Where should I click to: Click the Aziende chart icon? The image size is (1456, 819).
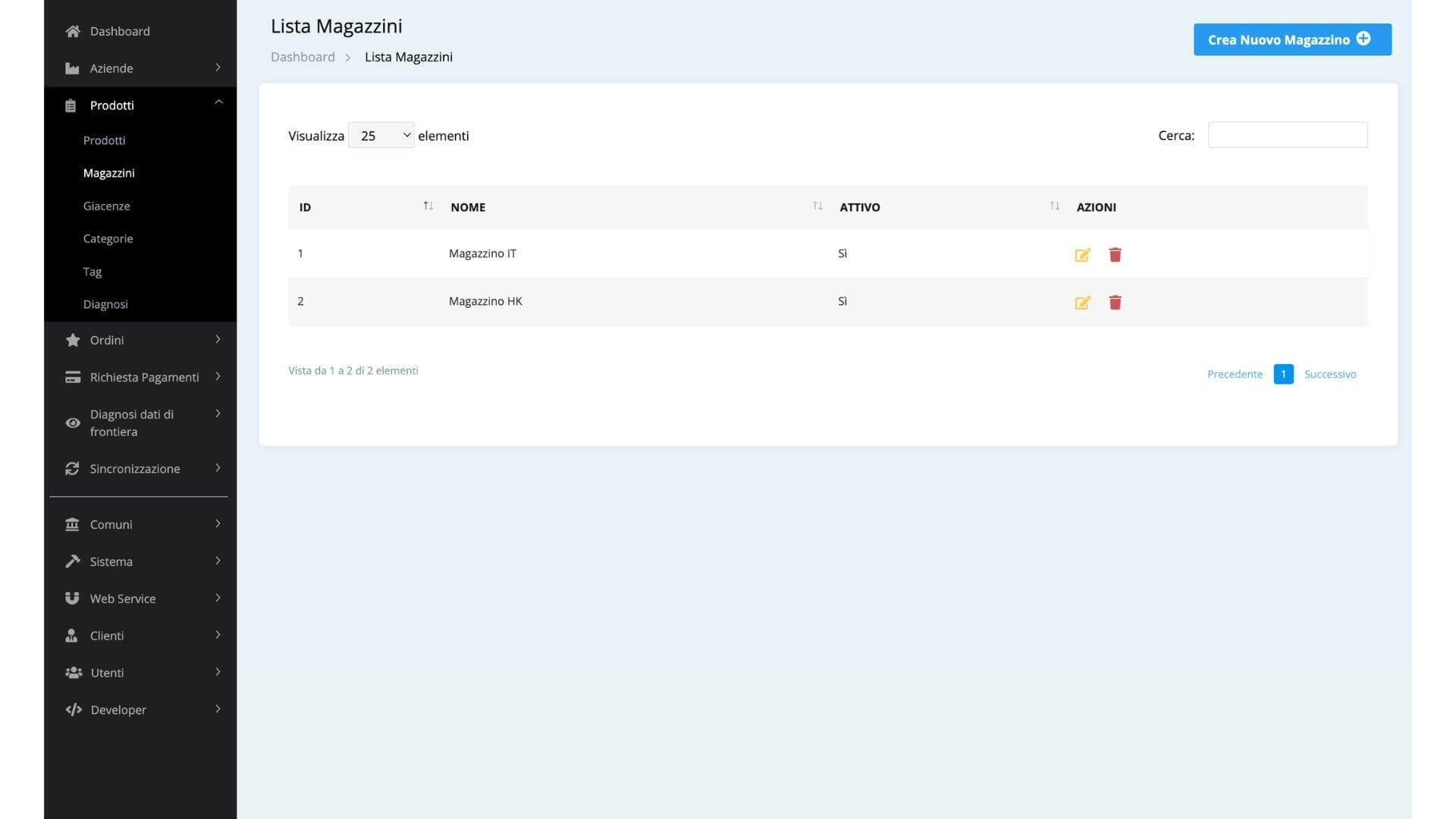pyautogui.click(x=72, y=68)
